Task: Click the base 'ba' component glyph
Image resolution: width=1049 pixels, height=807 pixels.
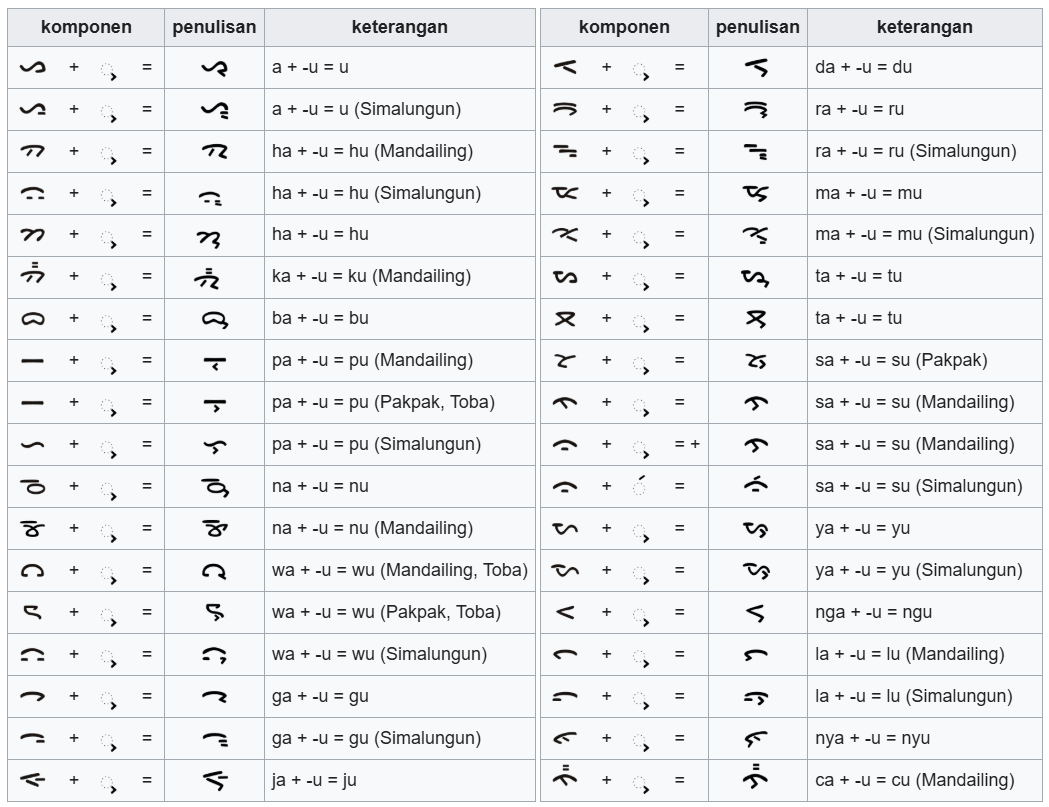Action: [32, 318]
